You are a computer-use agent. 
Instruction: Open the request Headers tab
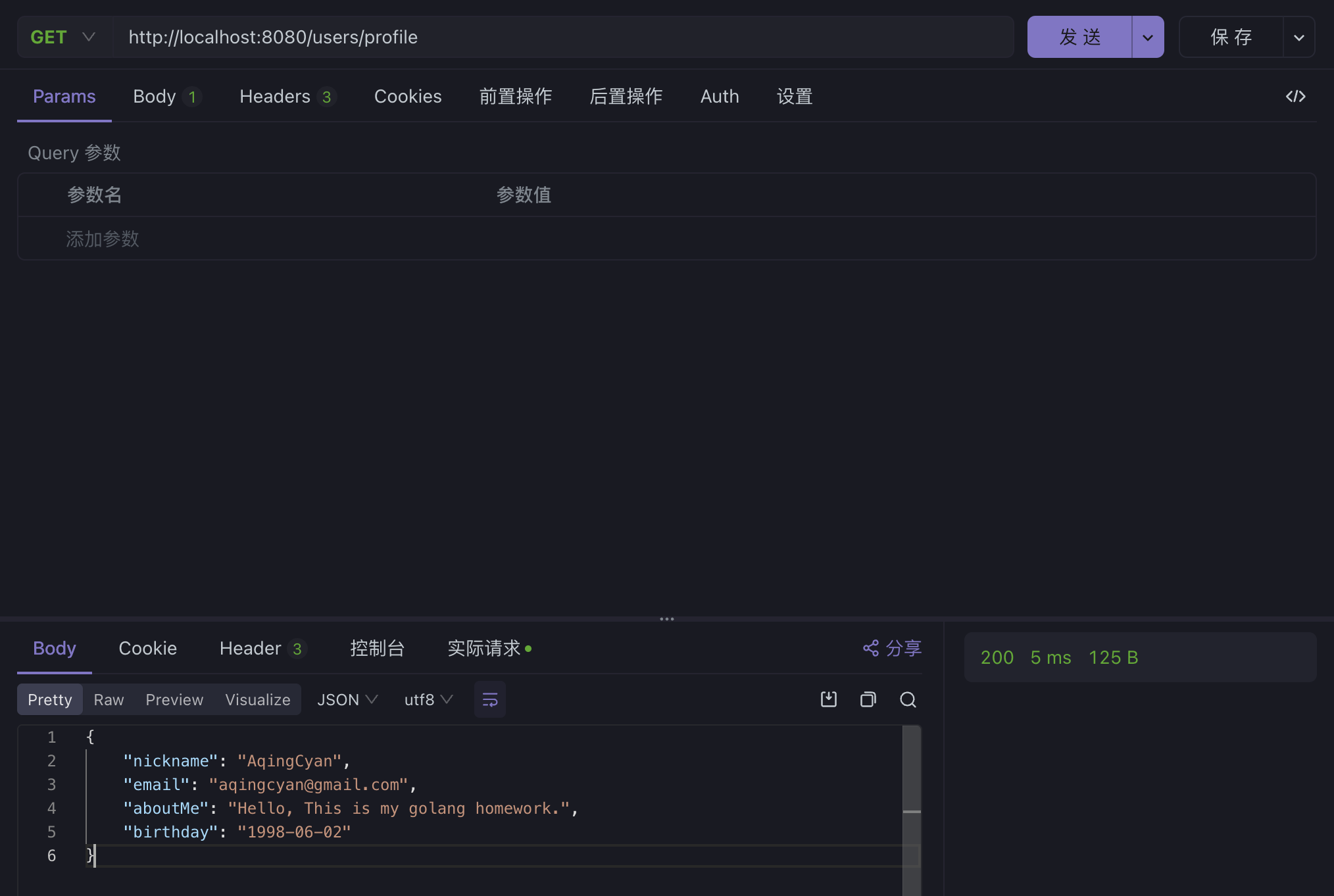pyautogui.click(x=287, y=97)
